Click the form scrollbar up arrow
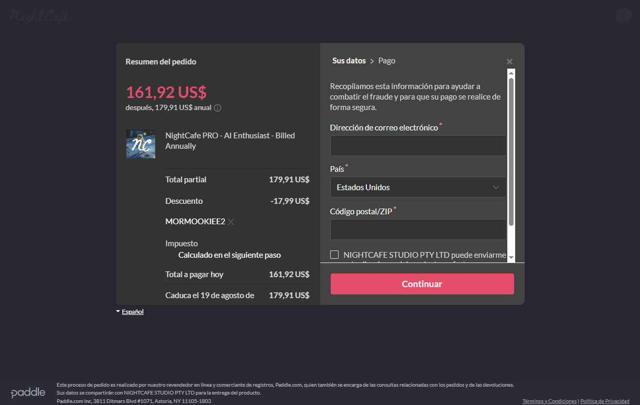This screenshot has height=405, width=640. click(511, 73)
